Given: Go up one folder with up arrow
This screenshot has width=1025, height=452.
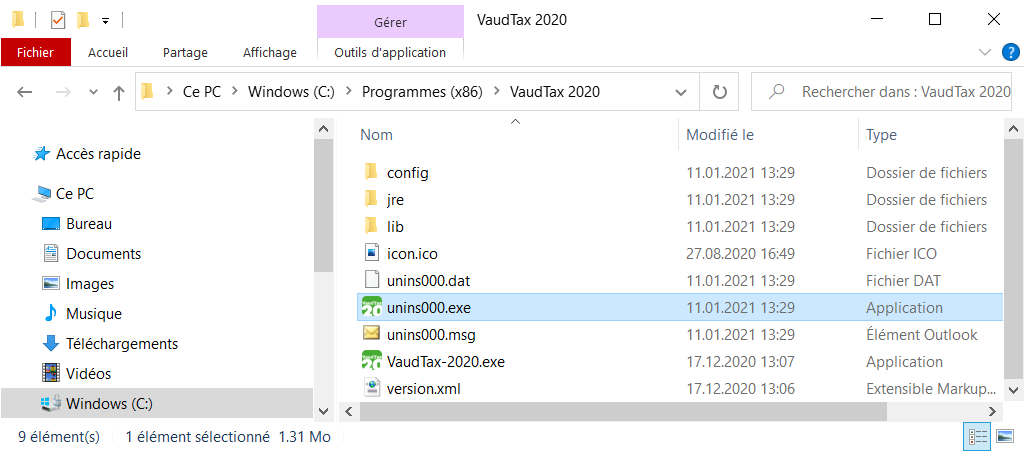Looking at the screenshot, I should (118, 93).
